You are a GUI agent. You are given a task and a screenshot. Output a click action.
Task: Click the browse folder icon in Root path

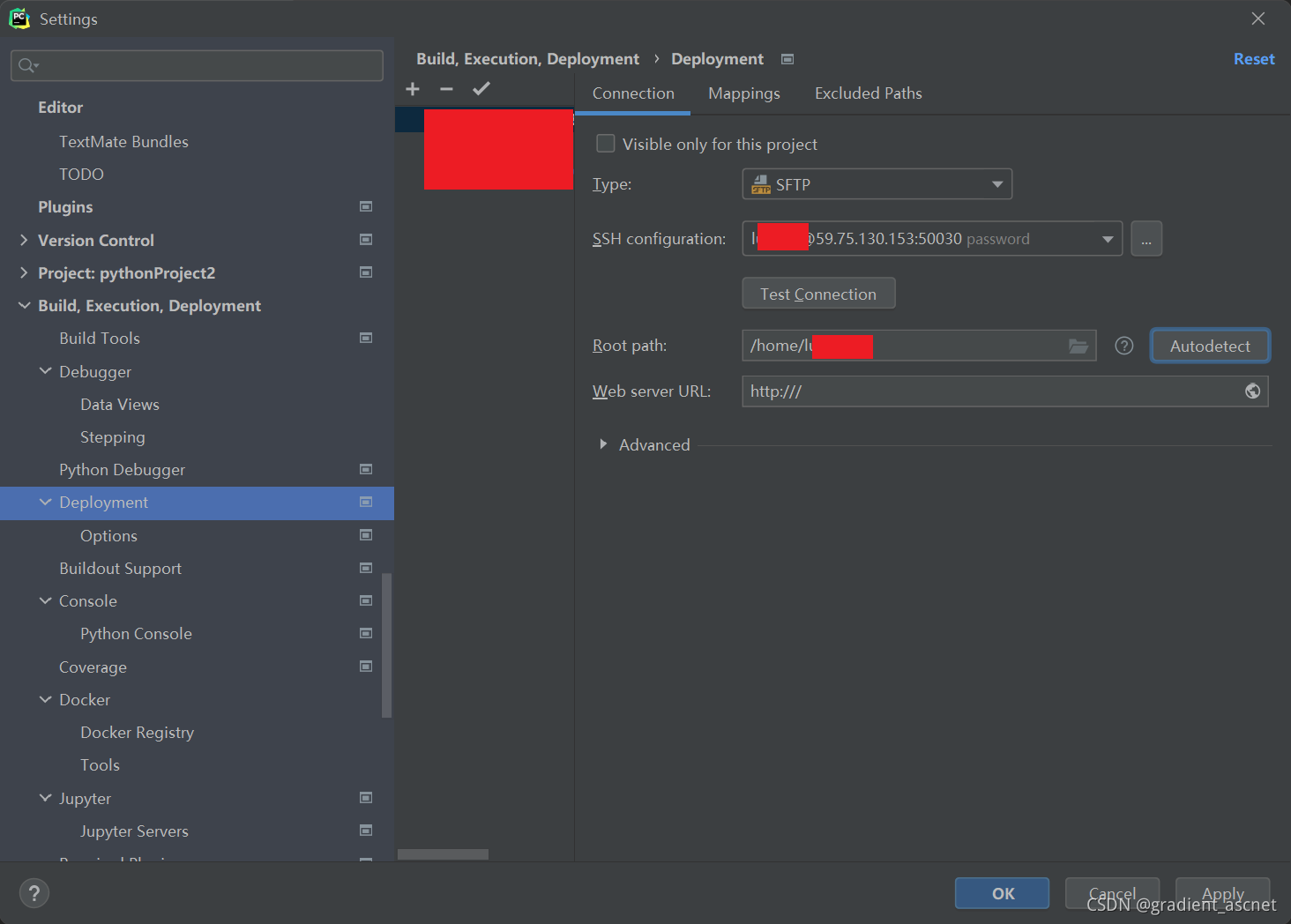(x=1078, y=346)
